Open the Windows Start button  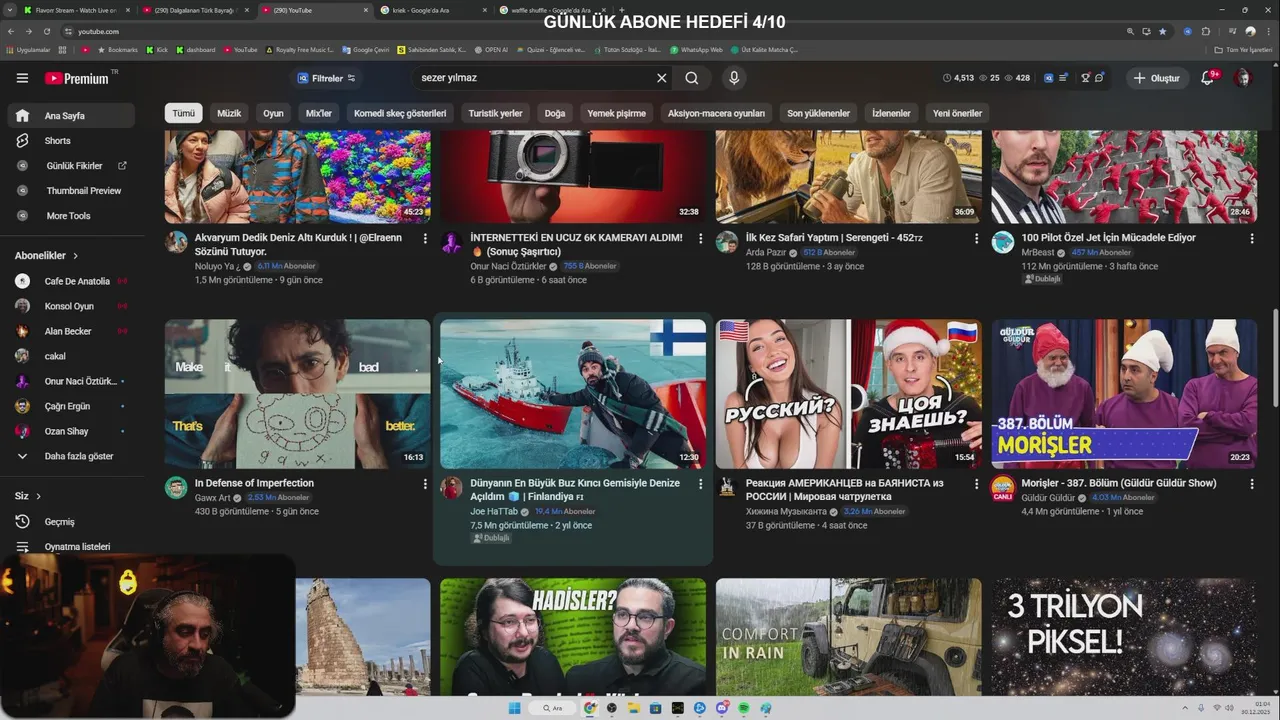click(x=514, y=708)
